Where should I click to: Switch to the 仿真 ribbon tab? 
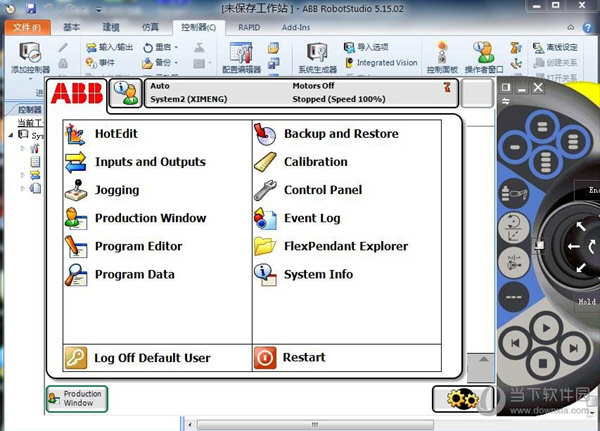coord(150,28)
